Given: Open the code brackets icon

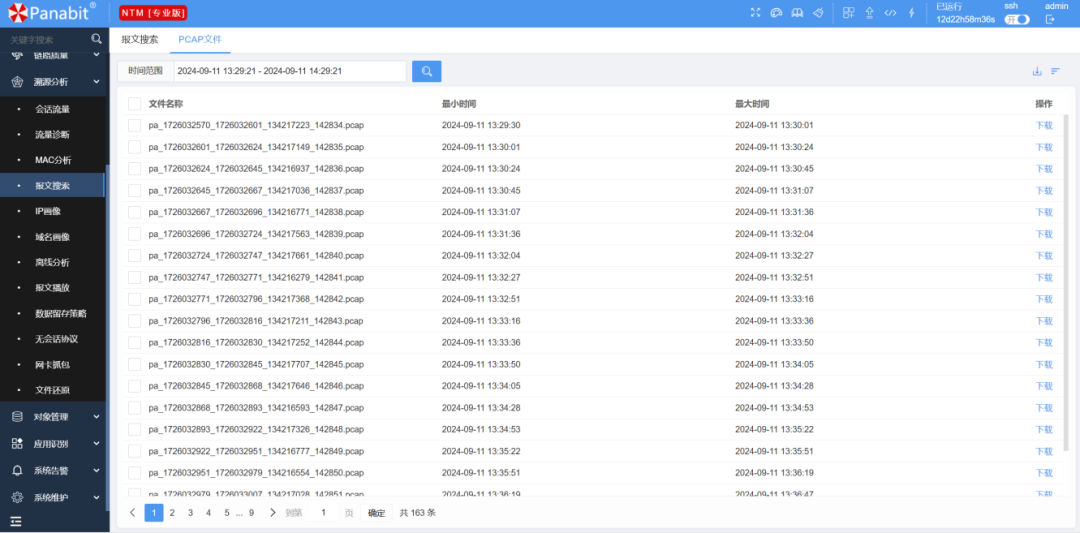Looking at the screenshot, I should [x=890, y=12].
